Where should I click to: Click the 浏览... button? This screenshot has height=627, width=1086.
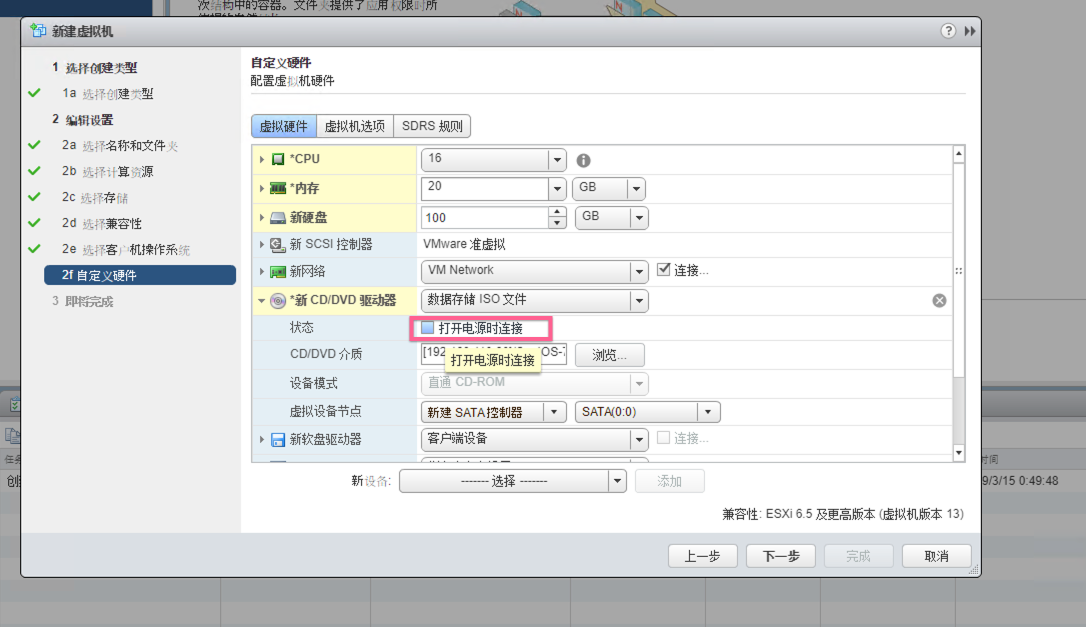(x=609, y=355)
